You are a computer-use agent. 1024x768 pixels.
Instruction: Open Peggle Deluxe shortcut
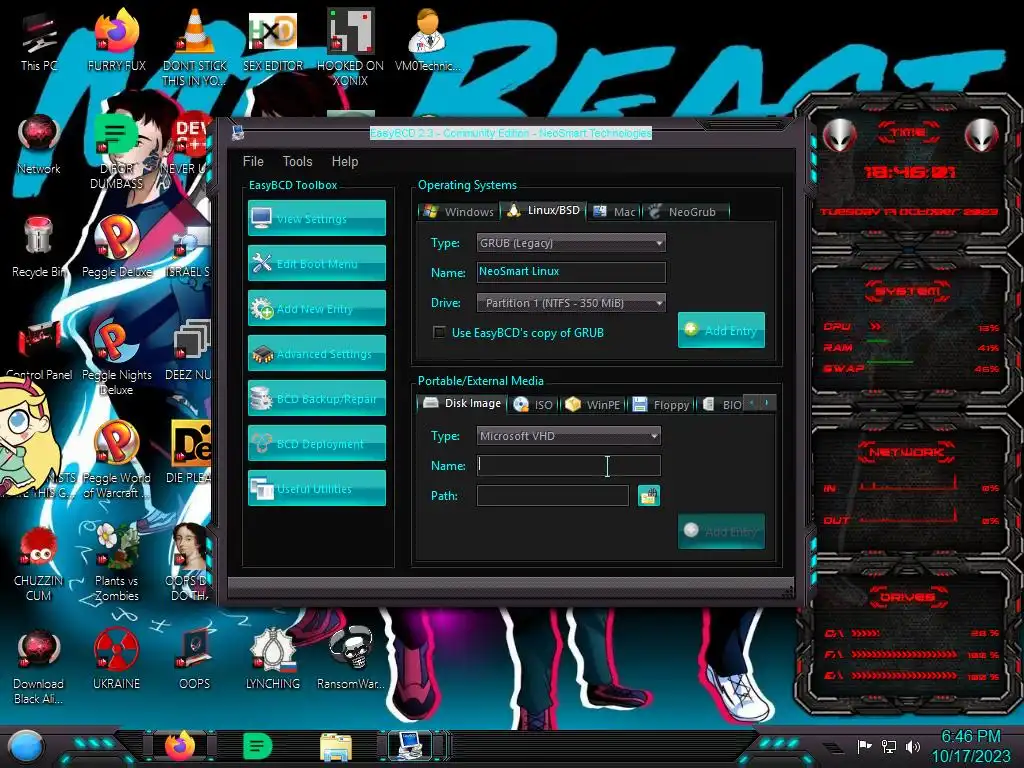[116, 248]
